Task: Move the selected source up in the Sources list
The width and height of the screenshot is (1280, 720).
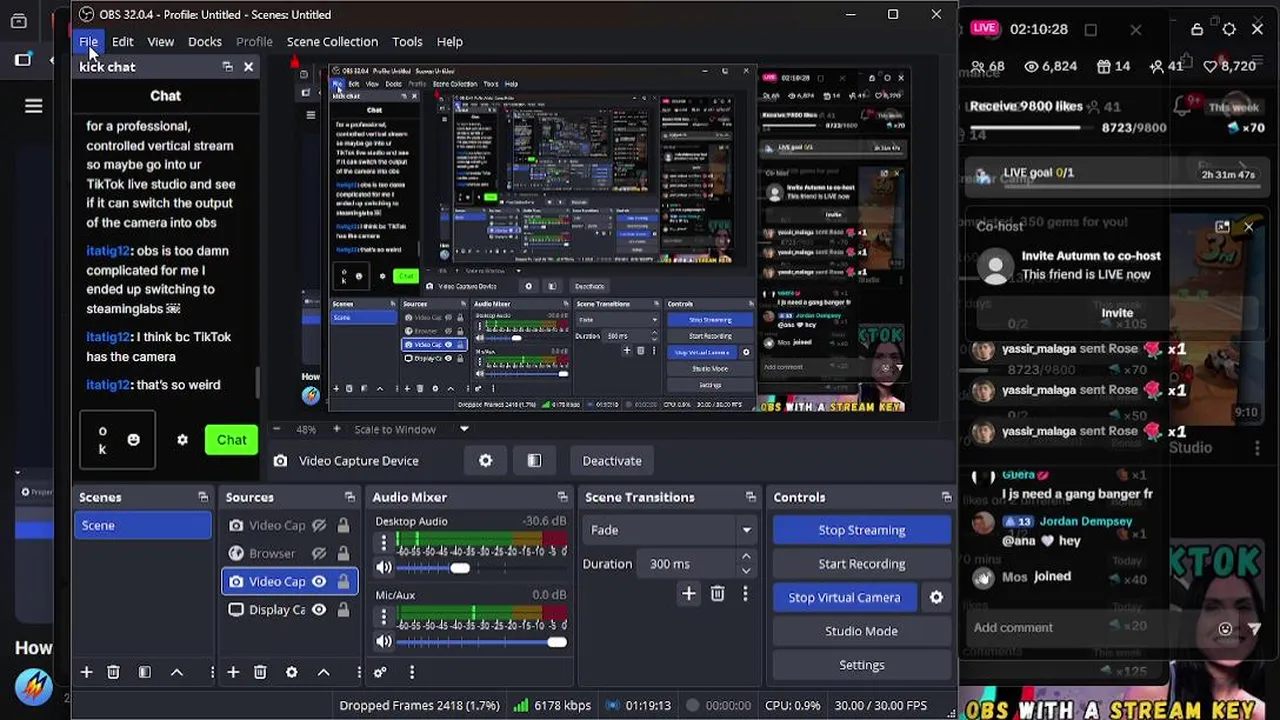Action: (x=323, y=673)
